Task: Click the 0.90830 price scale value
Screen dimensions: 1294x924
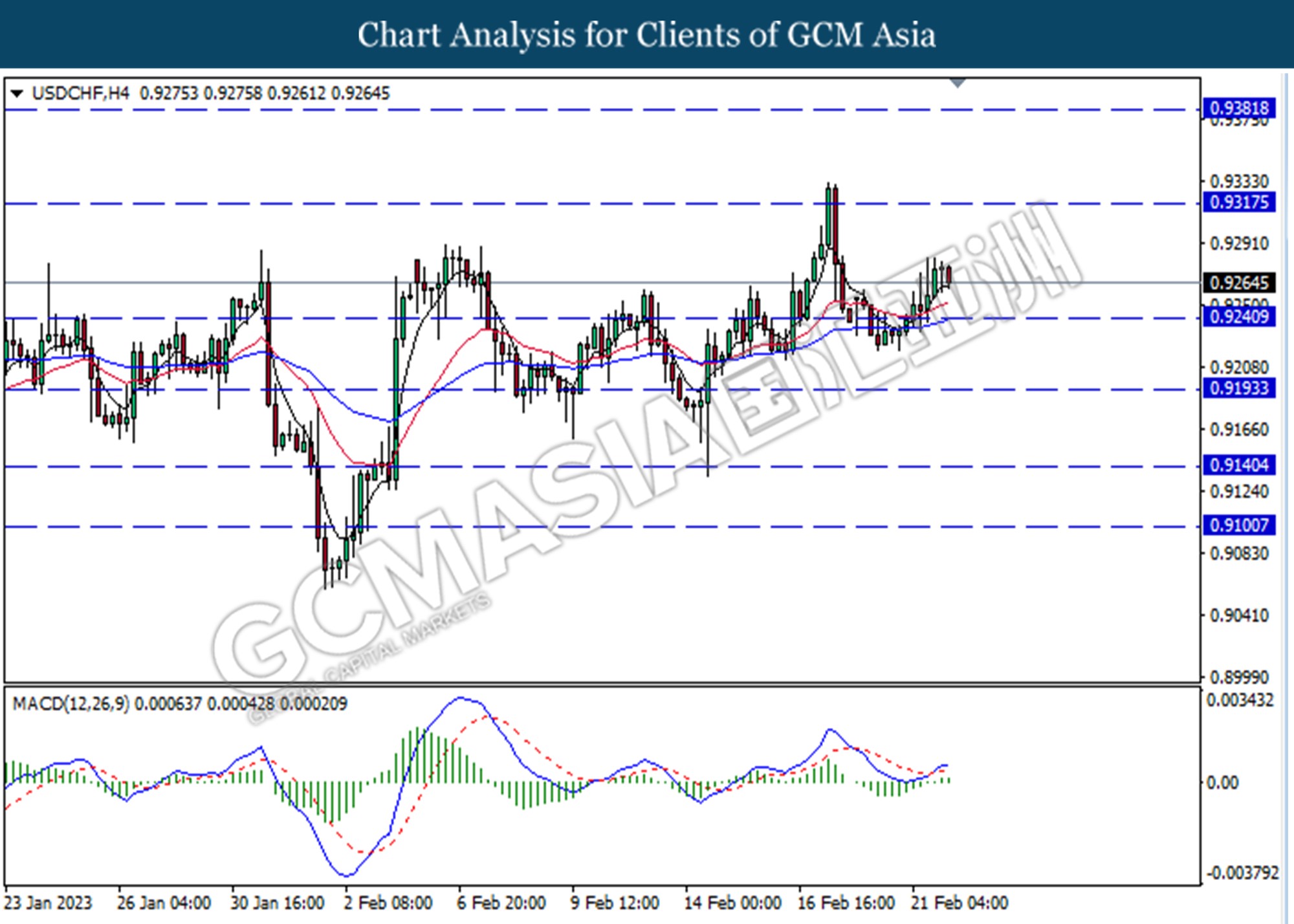Action: 1239,553
